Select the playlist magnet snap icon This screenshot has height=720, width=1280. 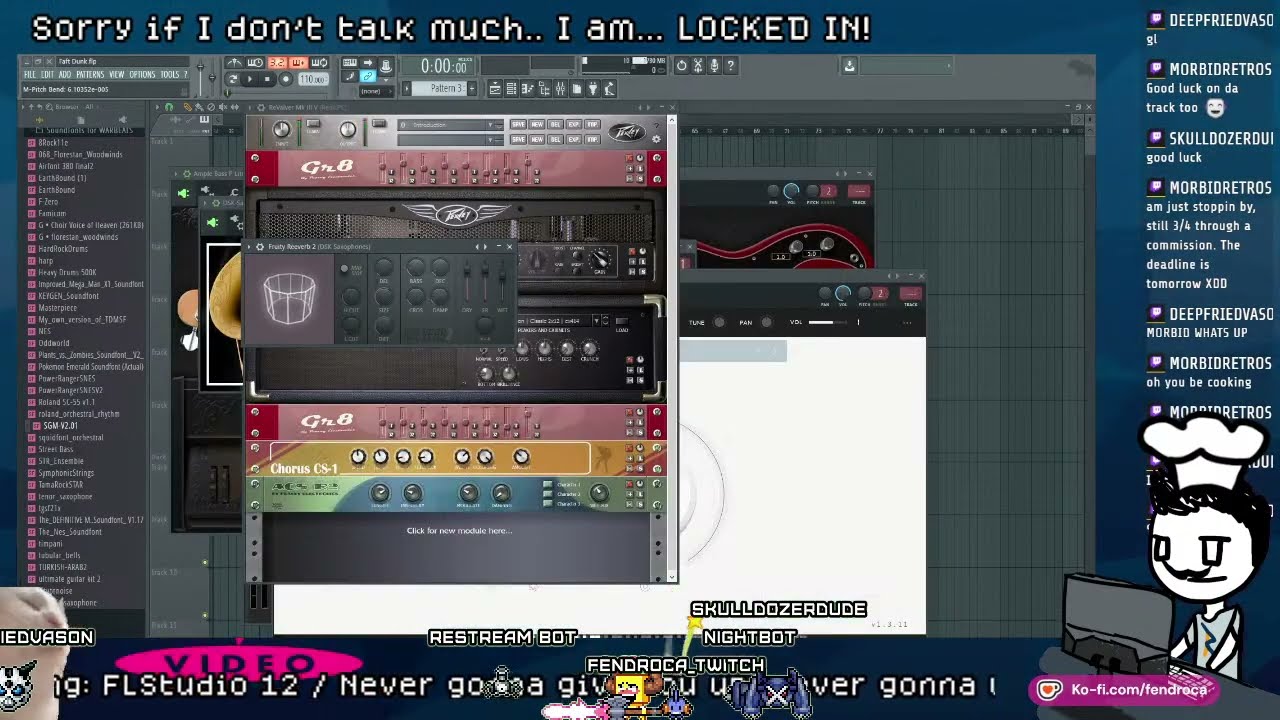[168, 107]
